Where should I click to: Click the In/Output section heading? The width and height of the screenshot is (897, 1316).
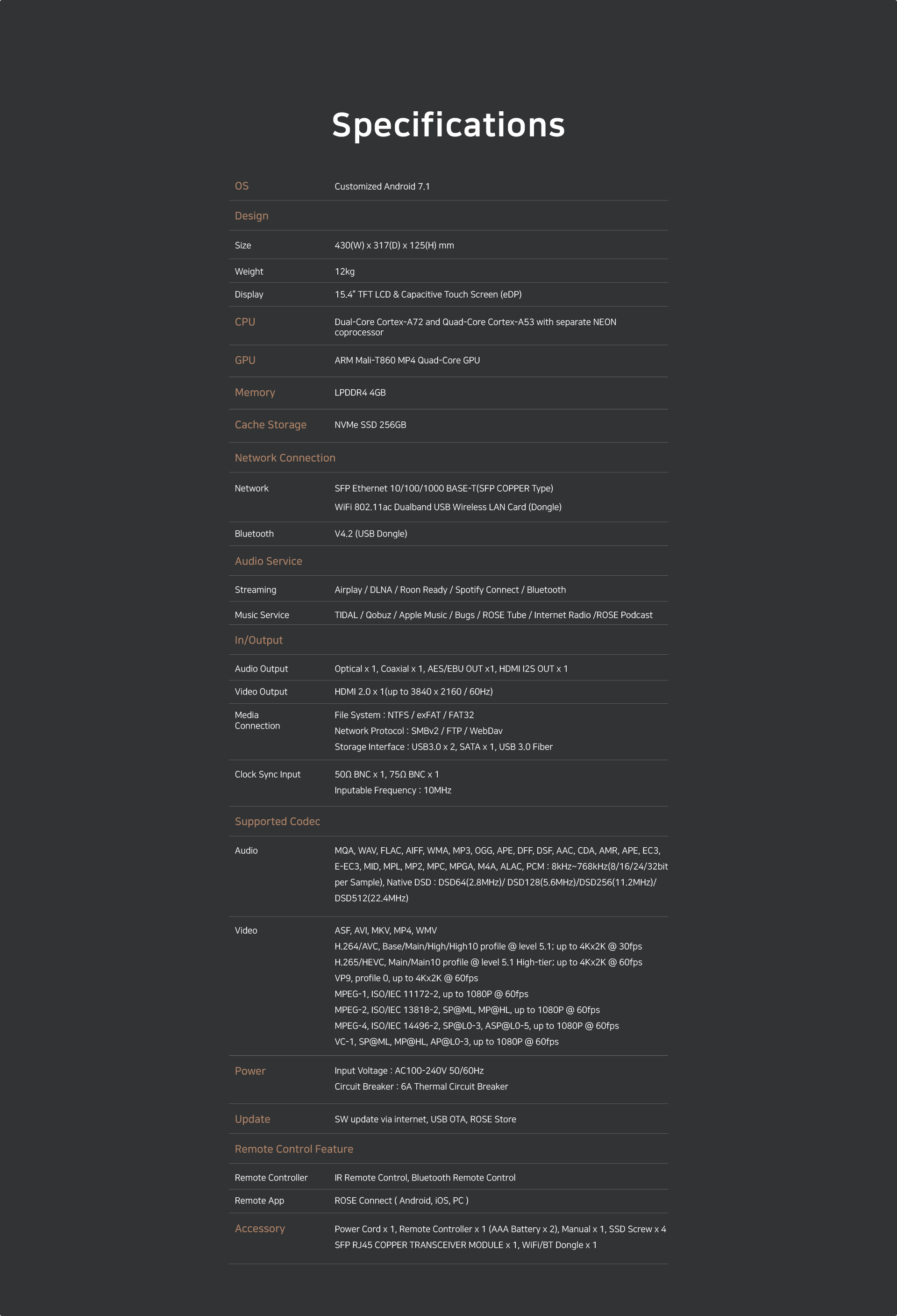pyautogui.click(x=259, y=640)
